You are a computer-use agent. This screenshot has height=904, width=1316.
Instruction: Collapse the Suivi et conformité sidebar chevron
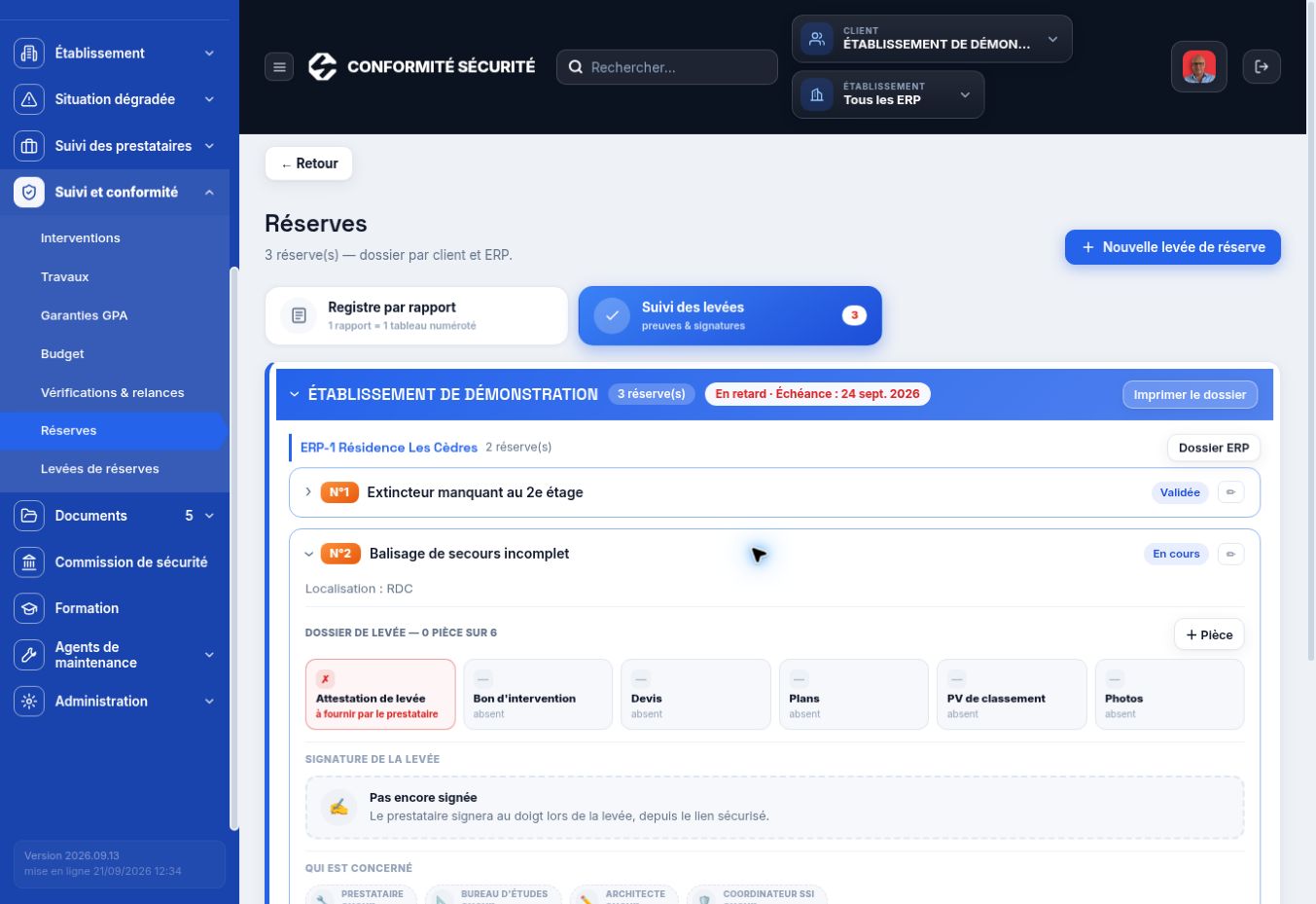[209, 193]
